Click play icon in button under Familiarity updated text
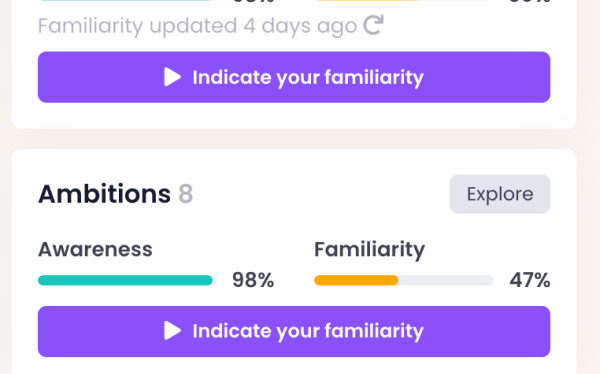 (x=173, y=77)
